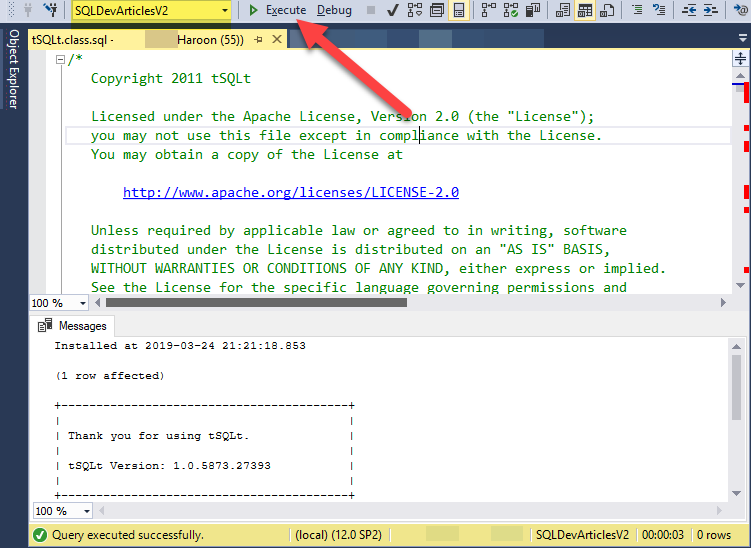Close the tSQLt.class.sql tab
The height and width of the screenshot is (548, 751).
(277, 39)
